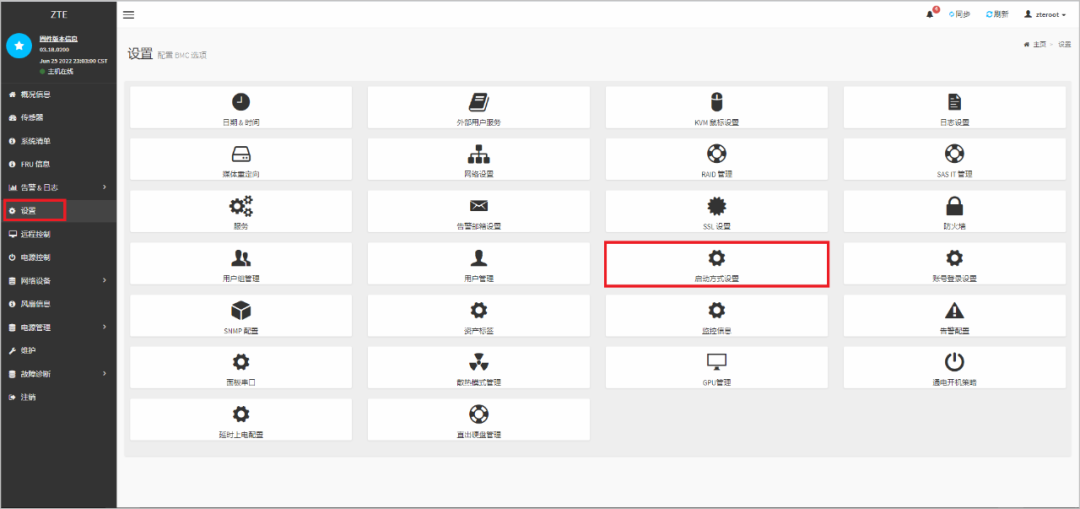Open the GPU 管理 monitor icon
The height and width of the screenshot is (509, 1080).
(x=716, y=362)
